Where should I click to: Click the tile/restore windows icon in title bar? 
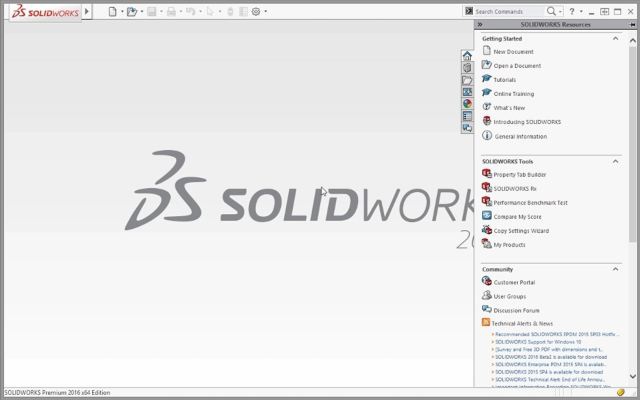point(604,11)
